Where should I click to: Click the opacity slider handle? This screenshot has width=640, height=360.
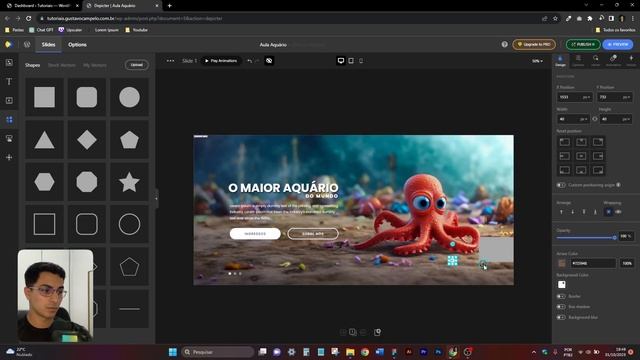[614, 237]
